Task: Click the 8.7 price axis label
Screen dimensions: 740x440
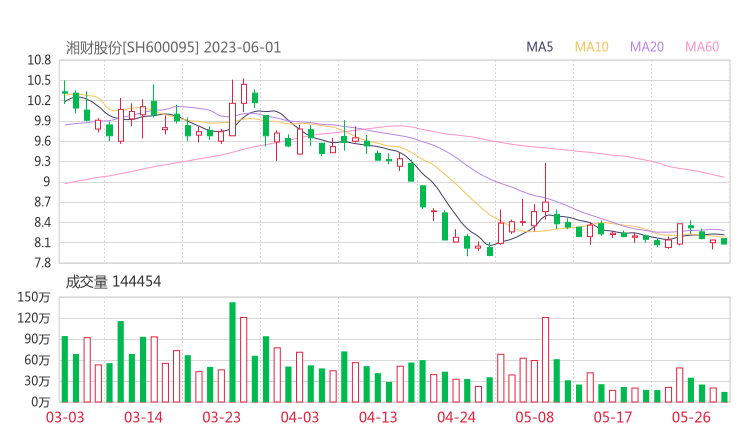Action: point(41,202)
